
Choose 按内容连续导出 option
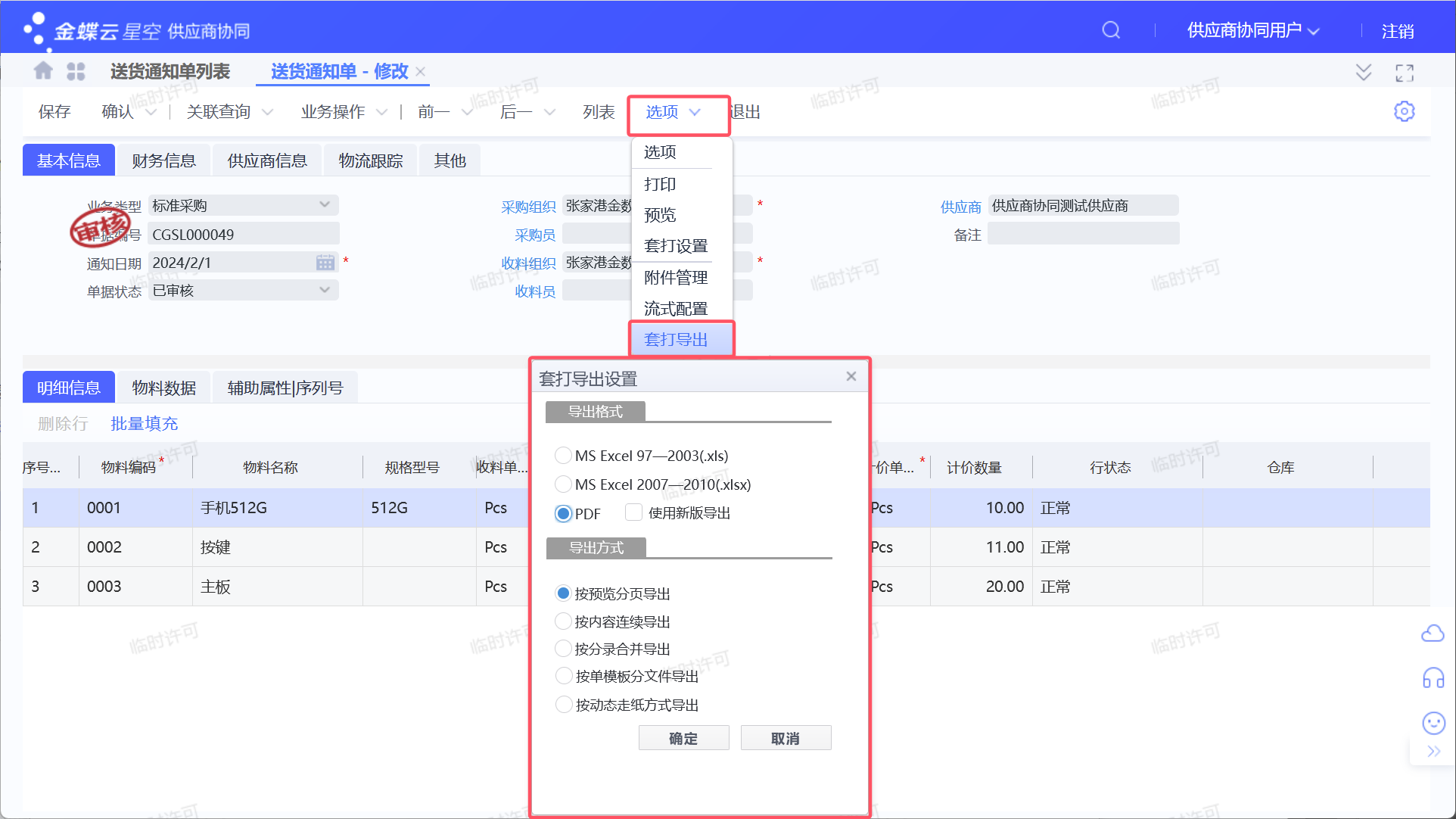(563, 621)
